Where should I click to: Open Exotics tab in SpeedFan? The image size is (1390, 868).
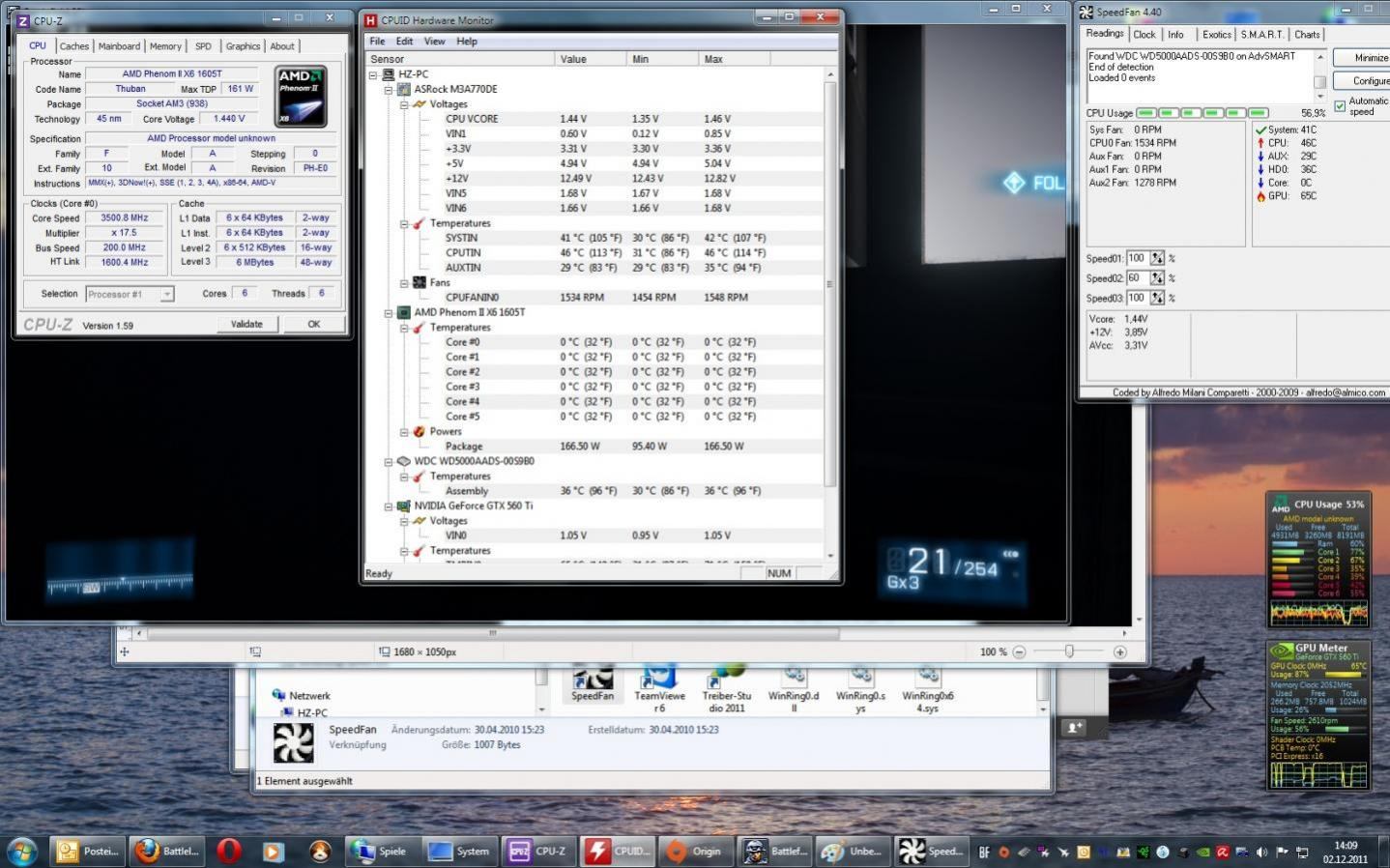pos(1217,35)
